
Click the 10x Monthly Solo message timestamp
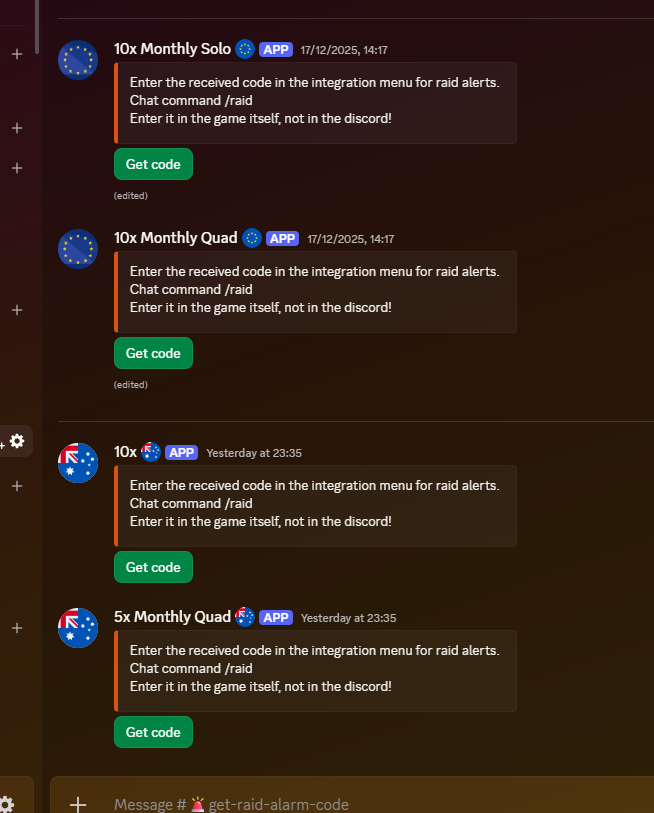(x=344, y=50)
